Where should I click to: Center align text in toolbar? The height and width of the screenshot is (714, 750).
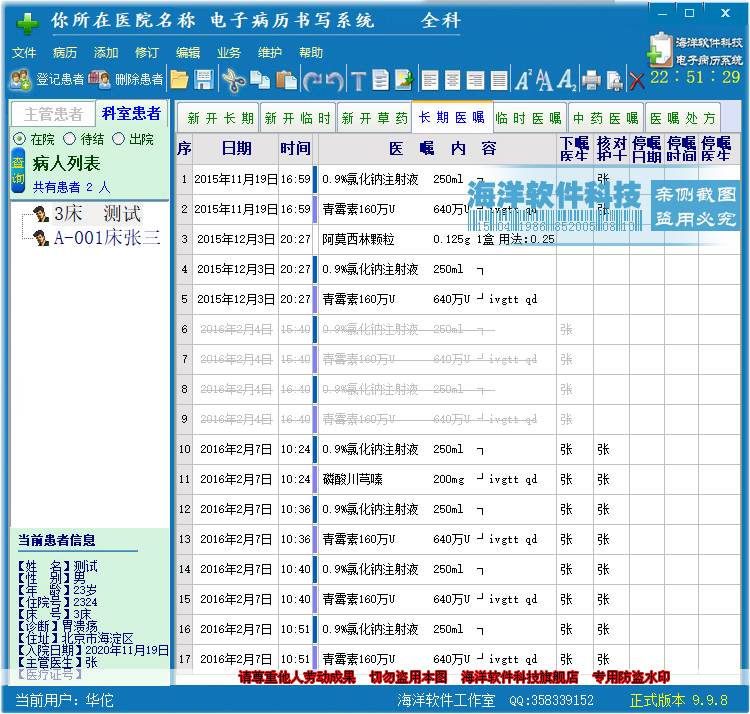pyautogui.click(x=452, y=80)
